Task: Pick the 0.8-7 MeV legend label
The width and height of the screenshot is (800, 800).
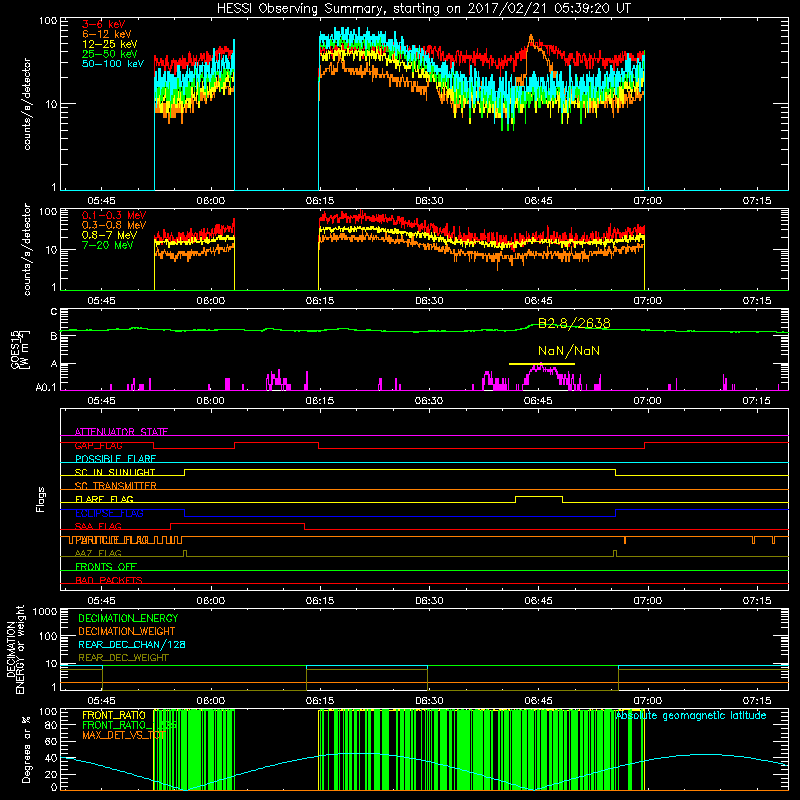Action: 109,235
